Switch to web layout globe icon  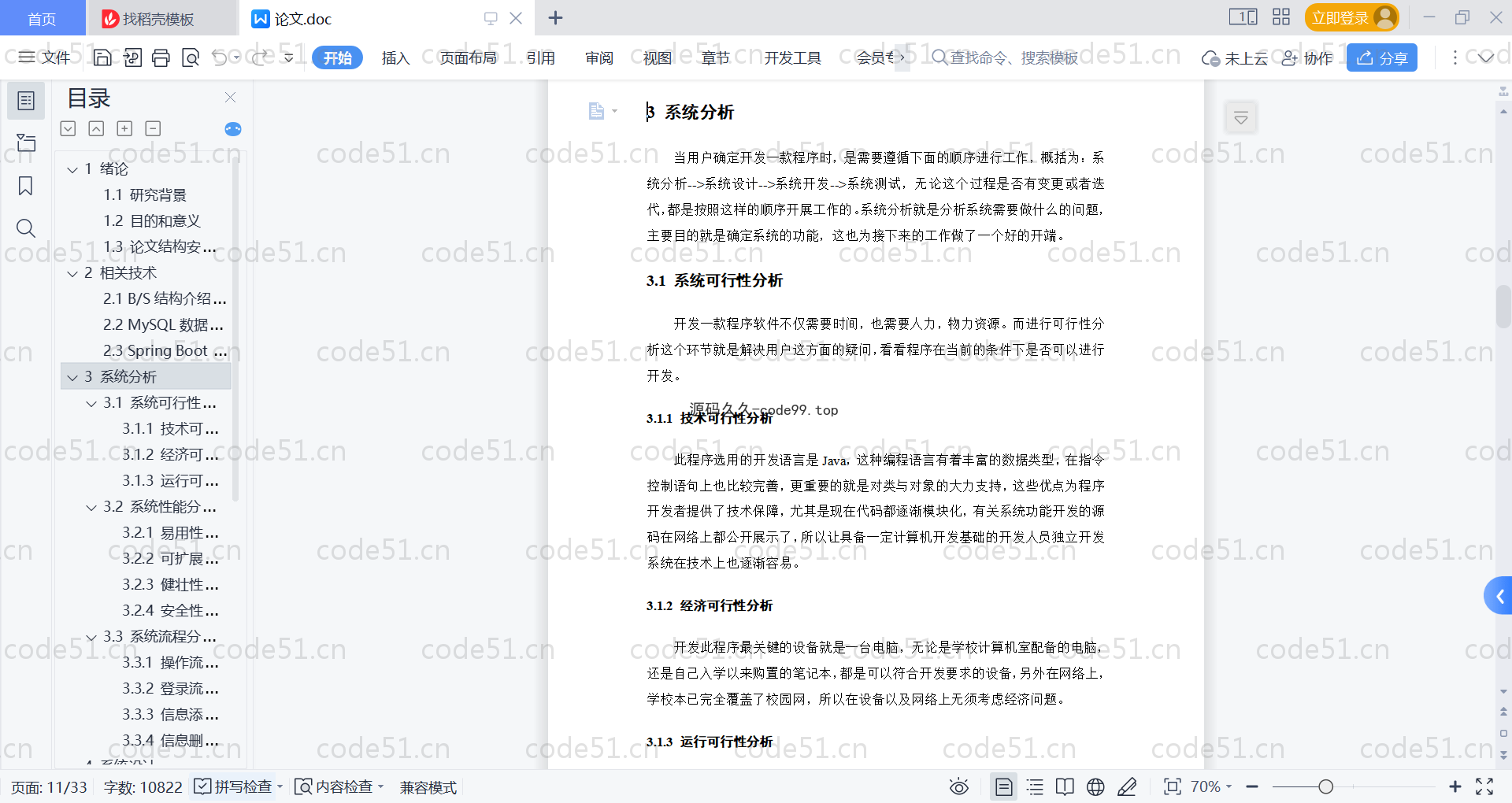pyautogui.click(x=1095, y=786)
